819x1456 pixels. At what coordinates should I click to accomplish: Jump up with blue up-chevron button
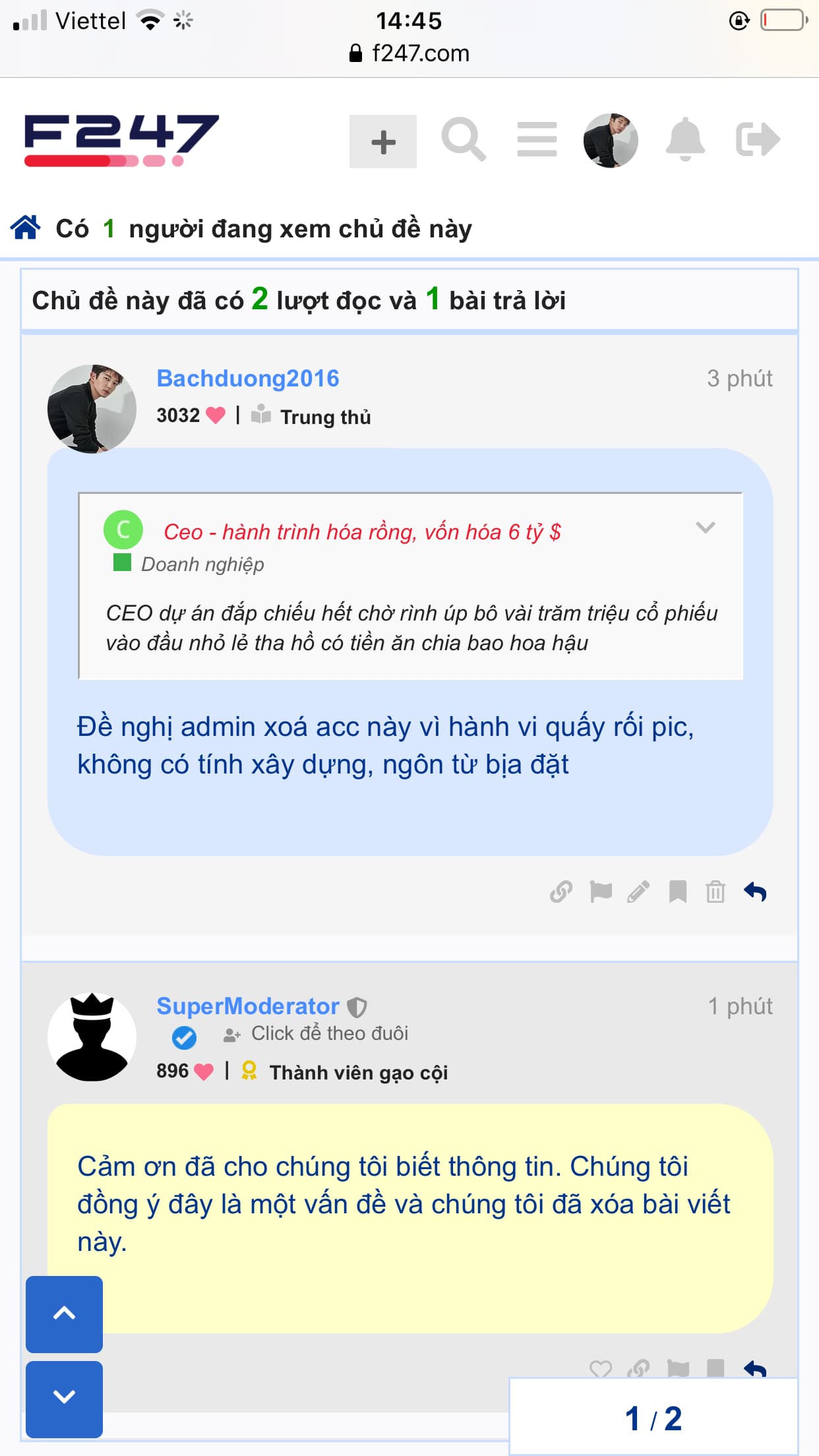(x=64, y=1314)
